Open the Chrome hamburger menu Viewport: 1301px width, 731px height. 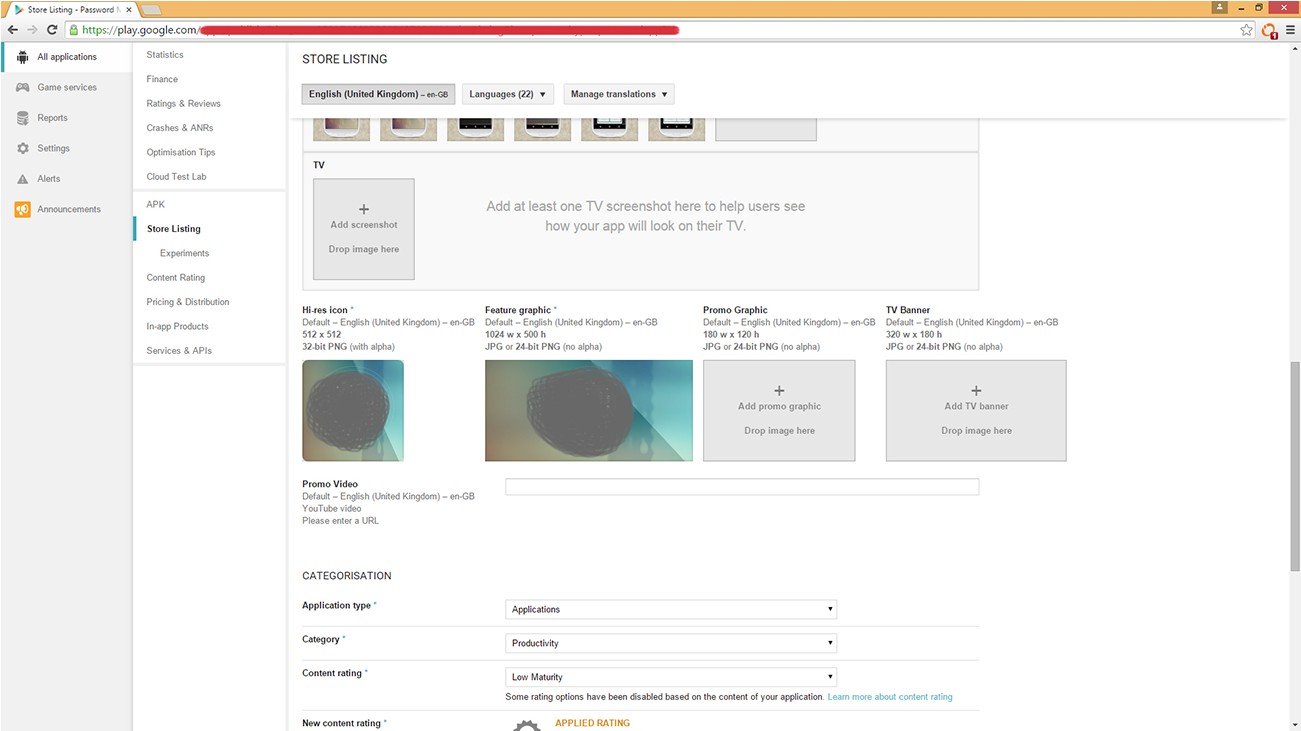(x=1290, y=30)
